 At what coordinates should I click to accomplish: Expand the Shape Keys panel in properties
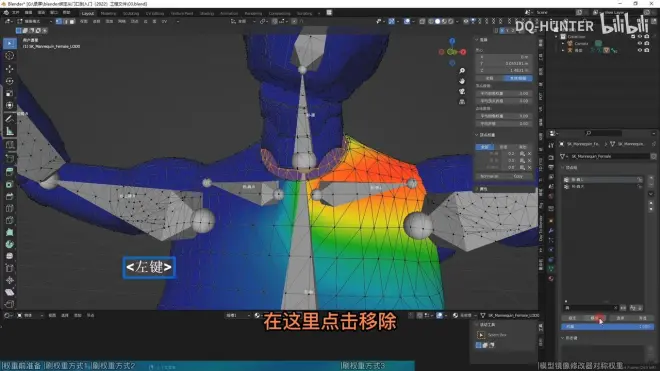coord(563,338)
